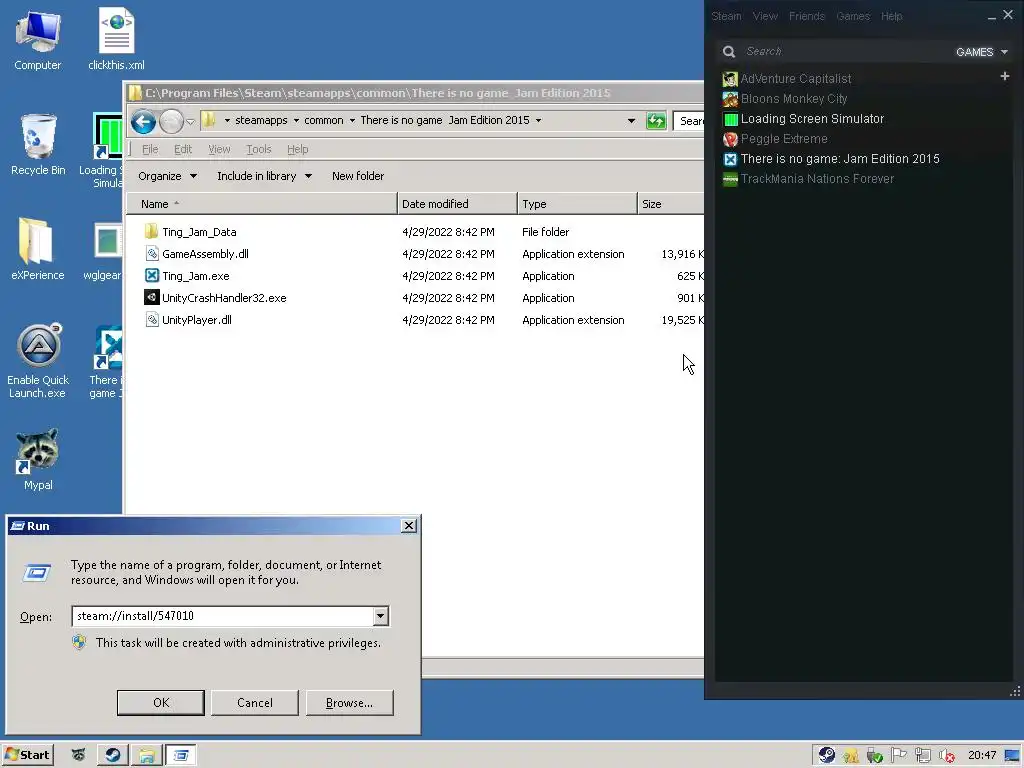
Task: Click the plus icon in Steam library
Action: (1004, 76)
